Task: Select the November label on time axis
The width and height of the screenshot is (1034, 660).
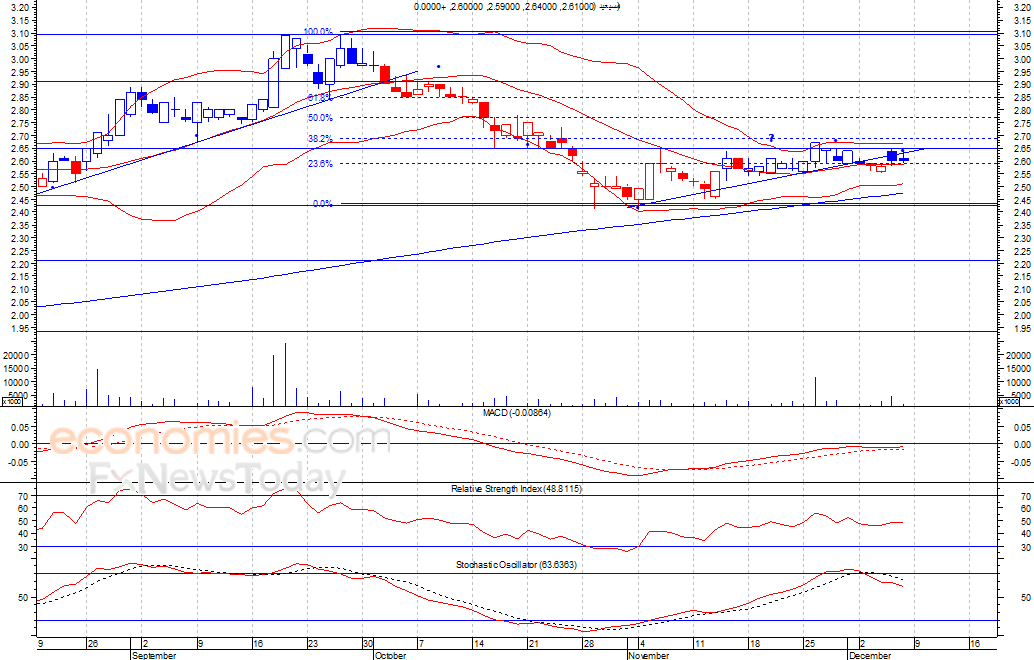Action: pyautogui.click(x=649, y=655)
